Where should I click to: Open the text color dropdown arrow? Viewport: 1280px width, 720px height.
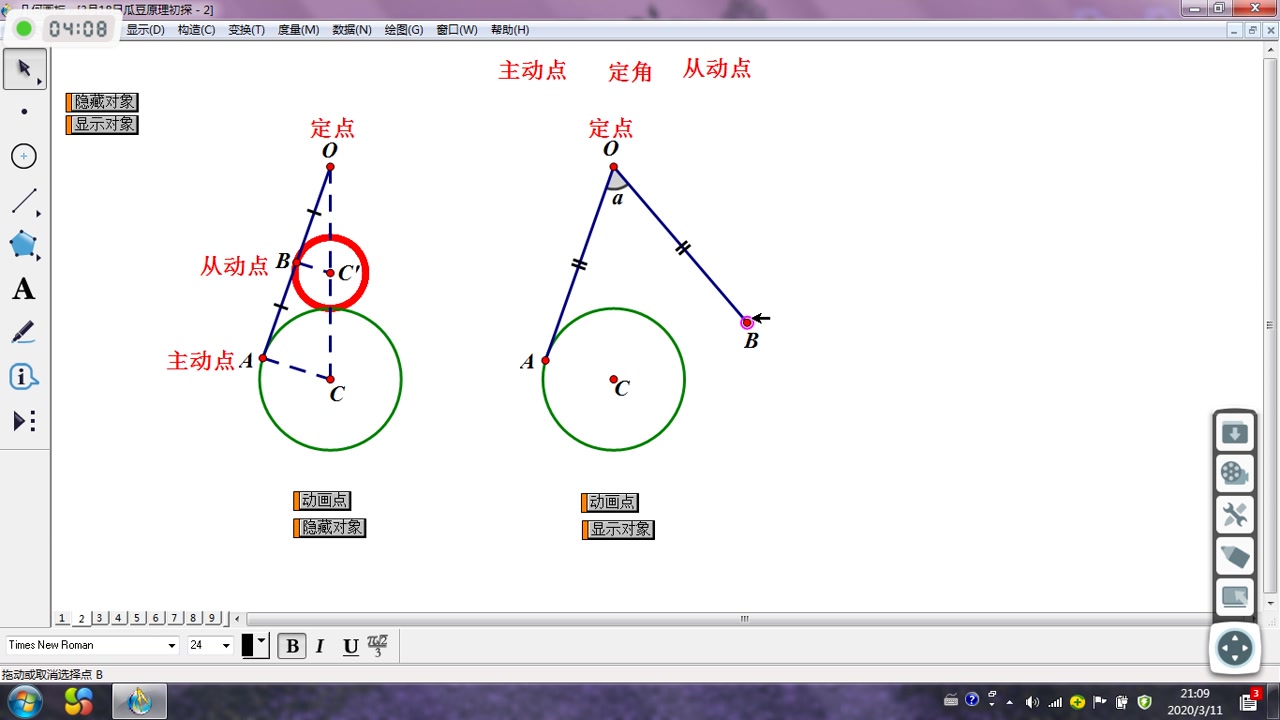pos(262,641)
